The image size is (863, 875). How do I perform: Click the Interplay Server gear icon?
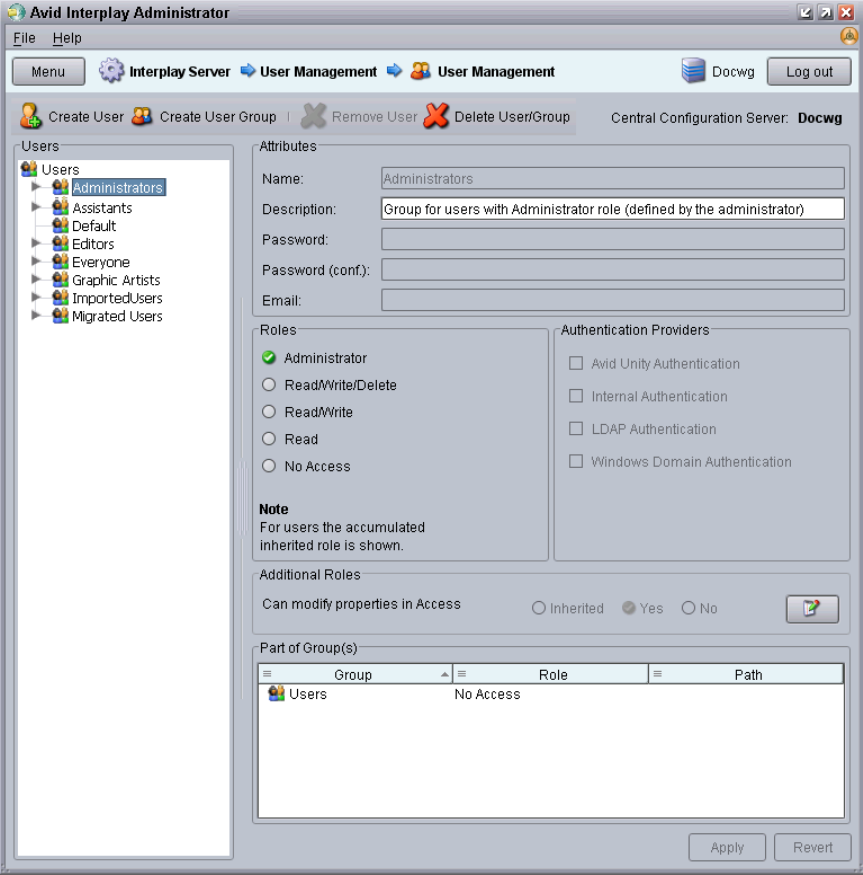click(x=111, y=71)
